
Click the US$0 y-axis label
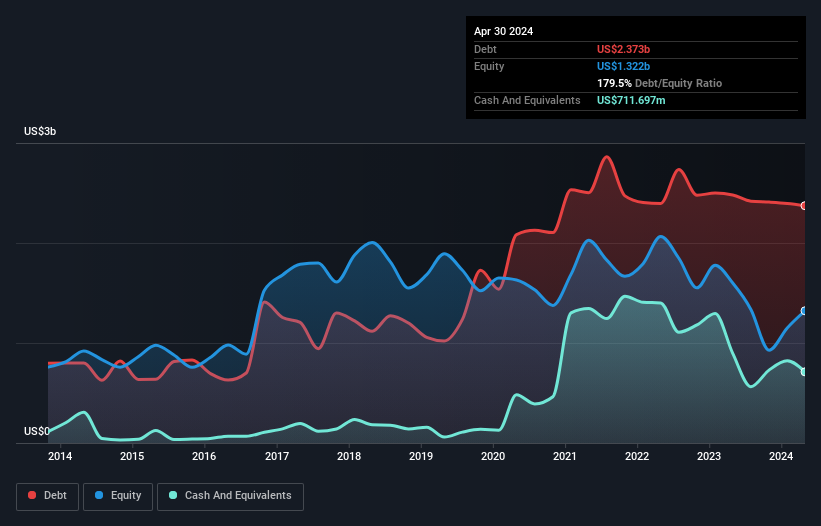(37, 431)
